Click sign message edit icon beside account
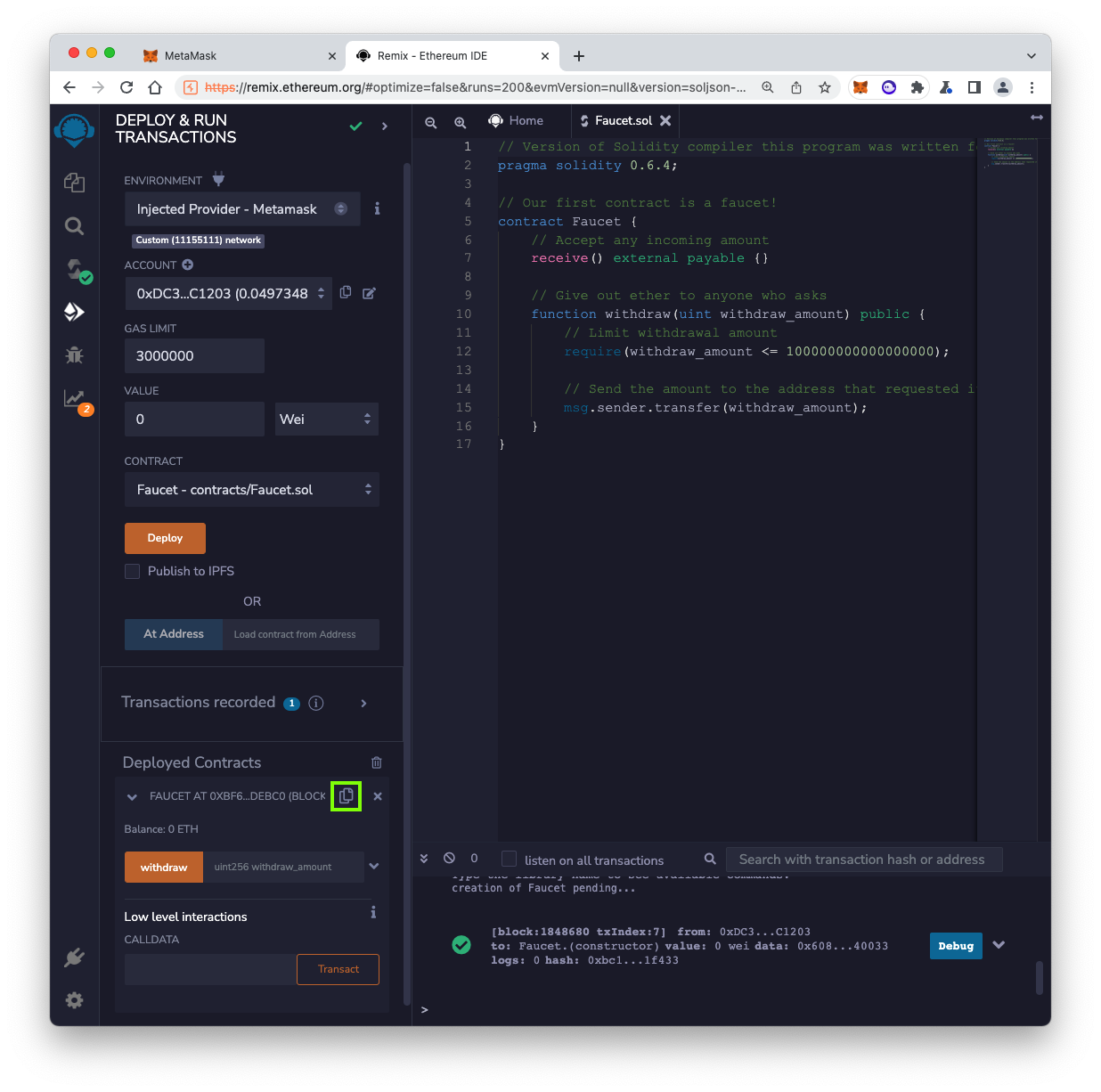 369,293
